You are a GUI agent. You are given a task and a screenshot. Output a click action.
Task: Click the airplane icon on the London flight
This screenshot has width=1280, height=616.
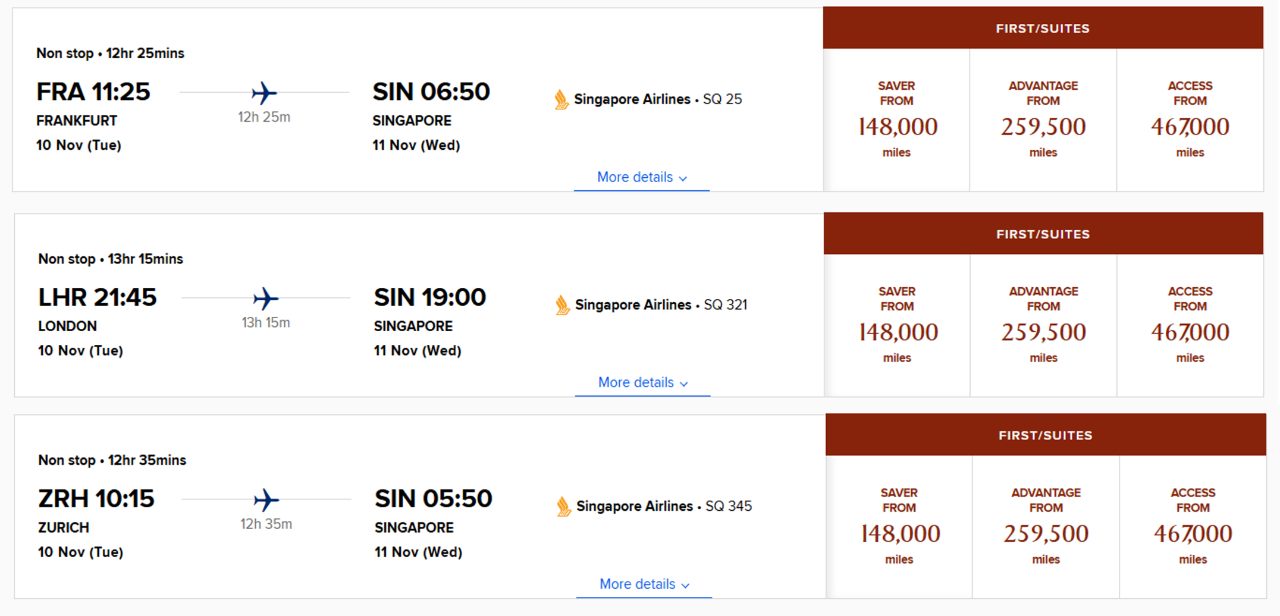pos(265,299)
